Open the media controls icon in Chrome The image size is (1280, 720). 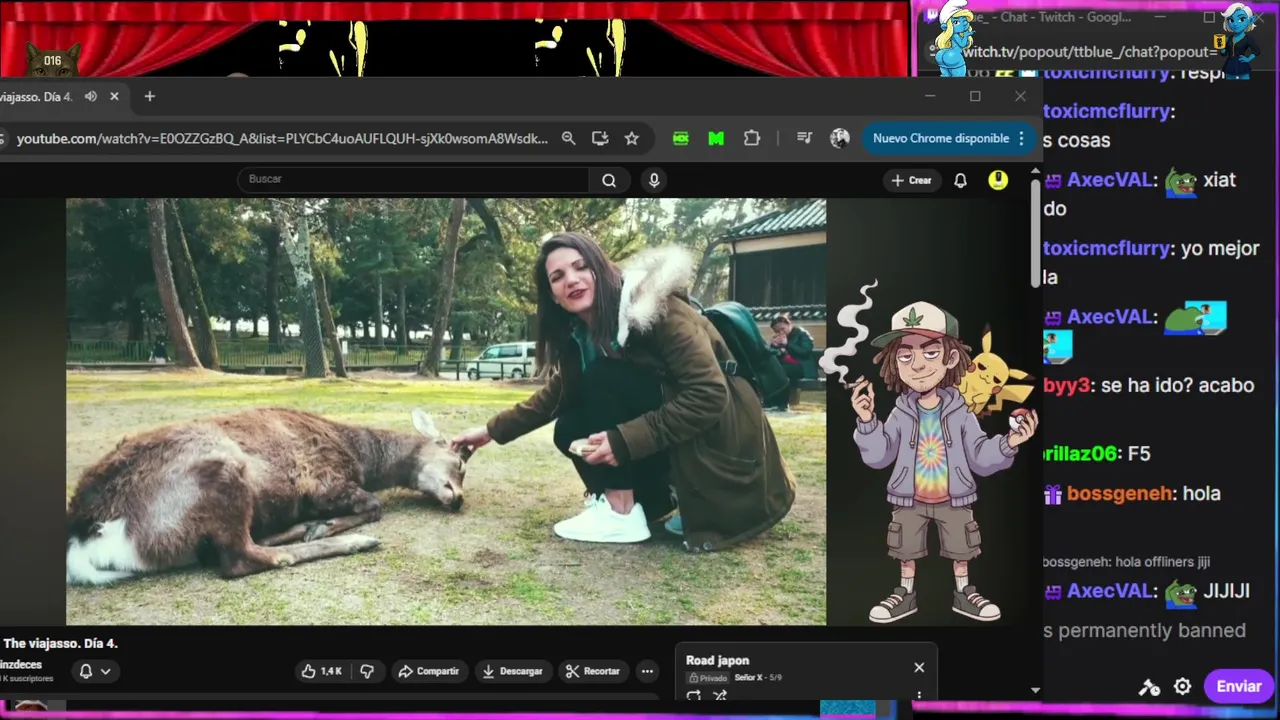(804, 139)
